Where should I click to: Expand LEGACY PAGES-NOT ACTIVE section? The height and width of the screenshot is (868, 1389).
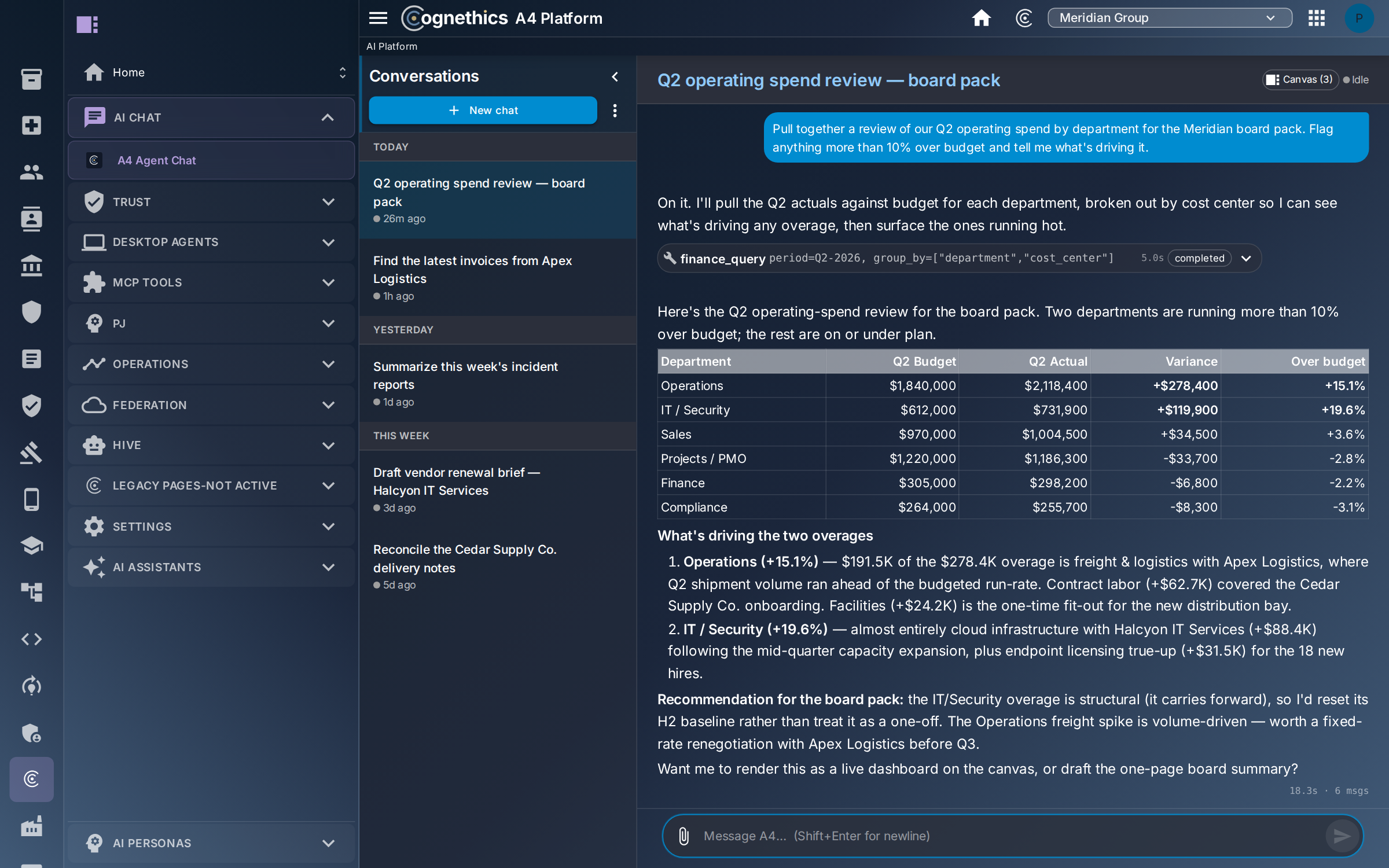(x=211, y=486)
